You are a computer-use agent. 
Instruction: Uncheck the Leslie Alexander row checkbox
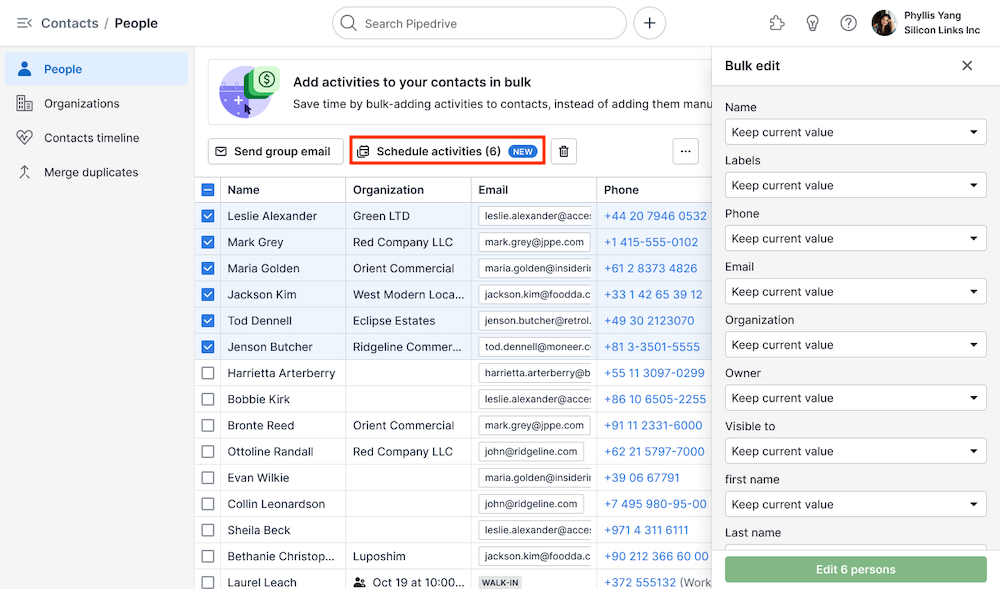coord(208,216)
